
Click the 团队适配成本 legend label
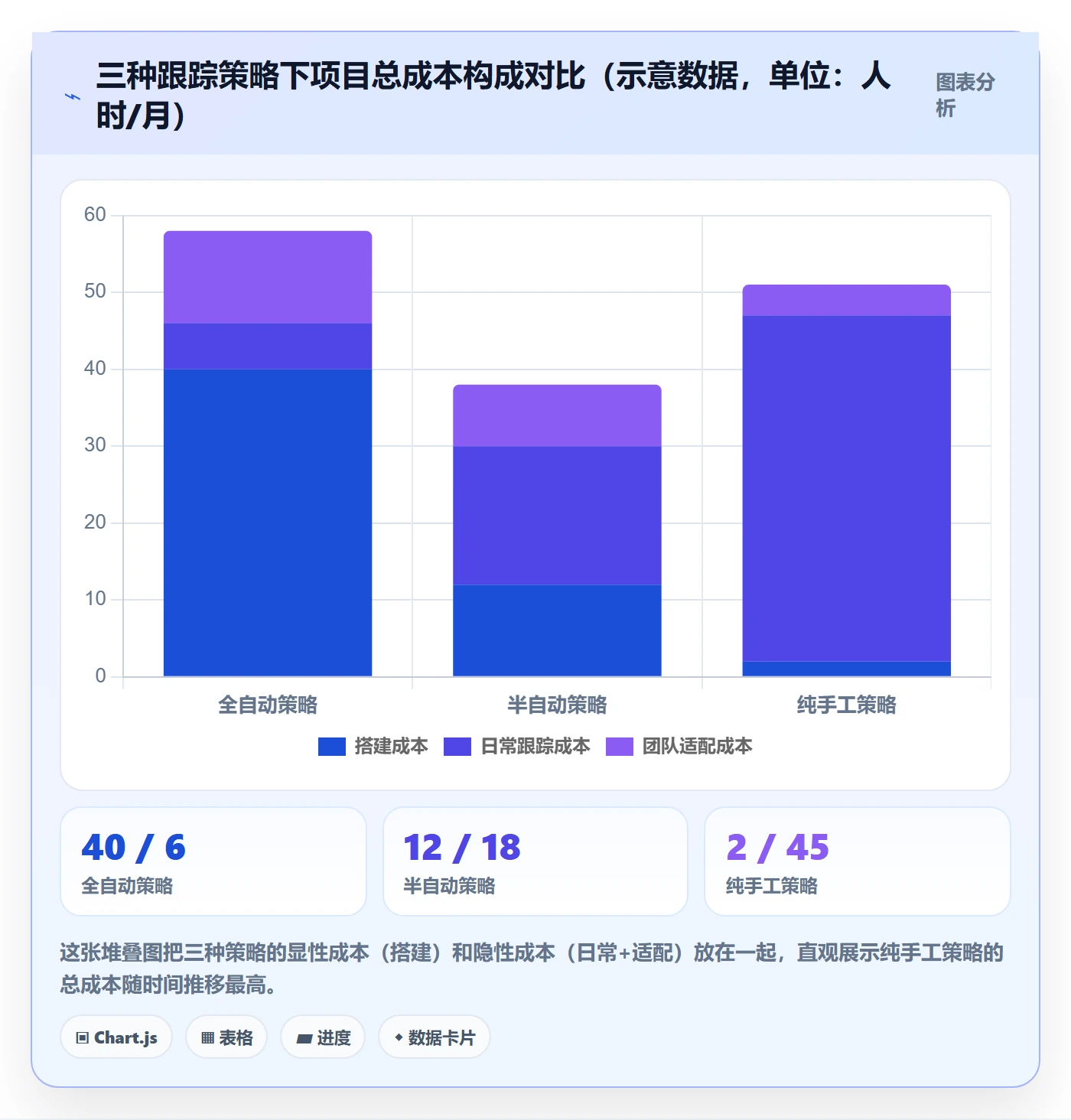click(697, 747)
